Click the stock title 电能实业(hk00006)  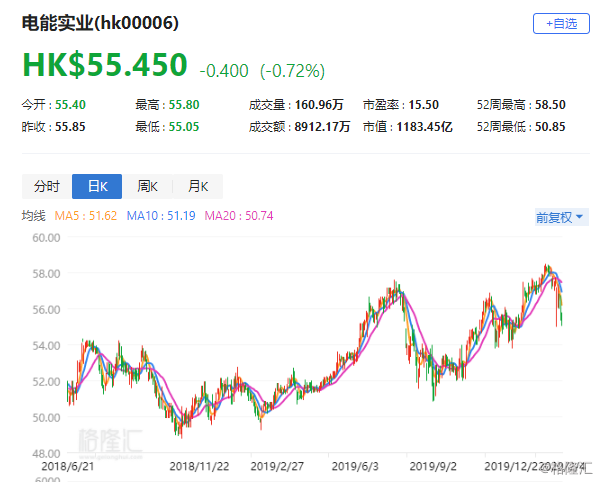100,23
